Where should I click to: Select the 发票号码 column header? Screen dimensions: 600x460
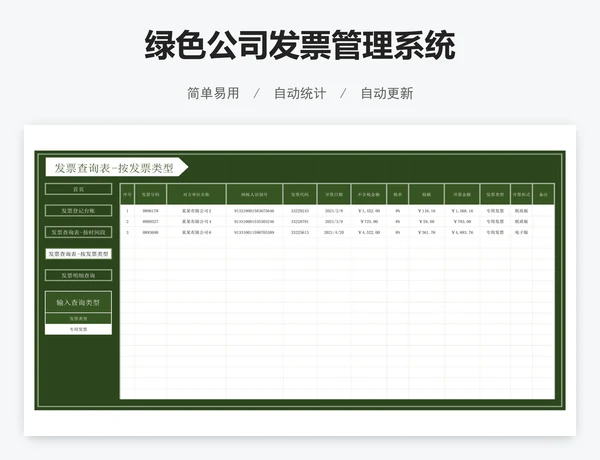click(x=151, y=194)
